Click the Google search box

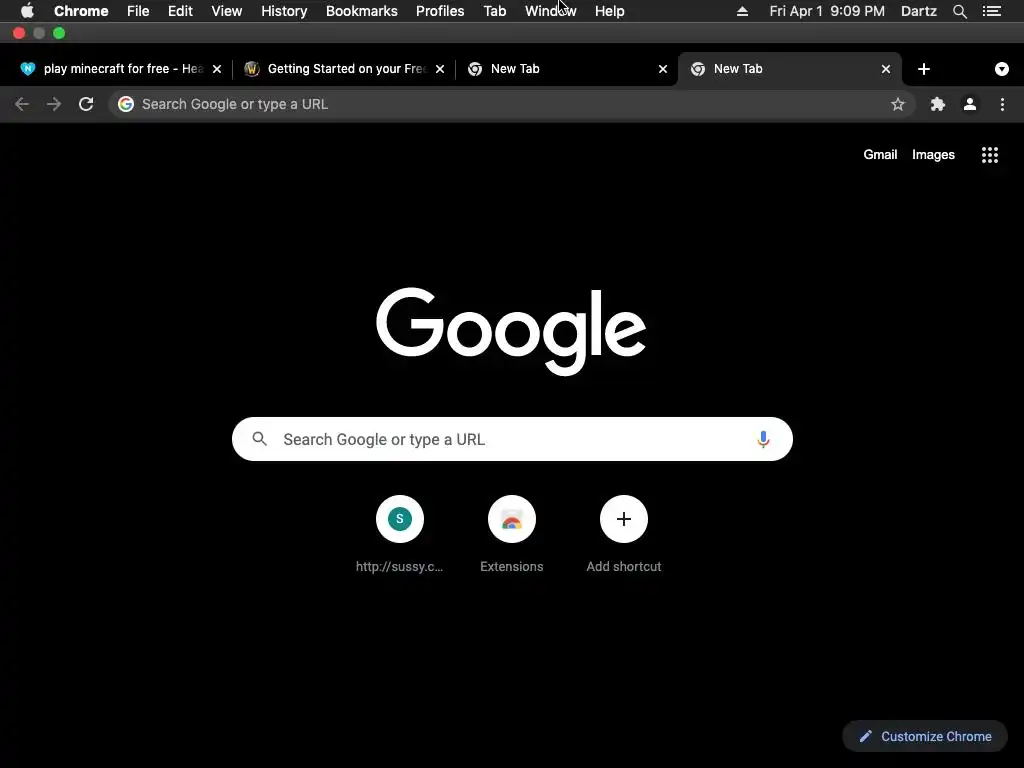pos(512,439)
